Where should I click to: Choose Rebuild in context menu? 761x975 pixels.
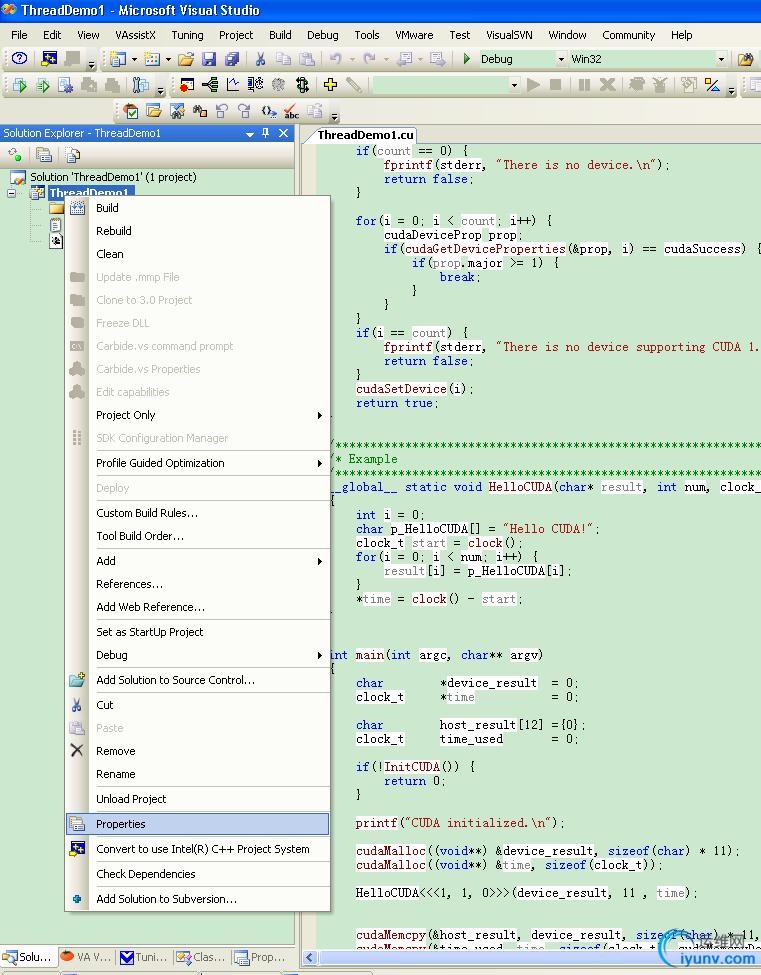pos(197,231)
